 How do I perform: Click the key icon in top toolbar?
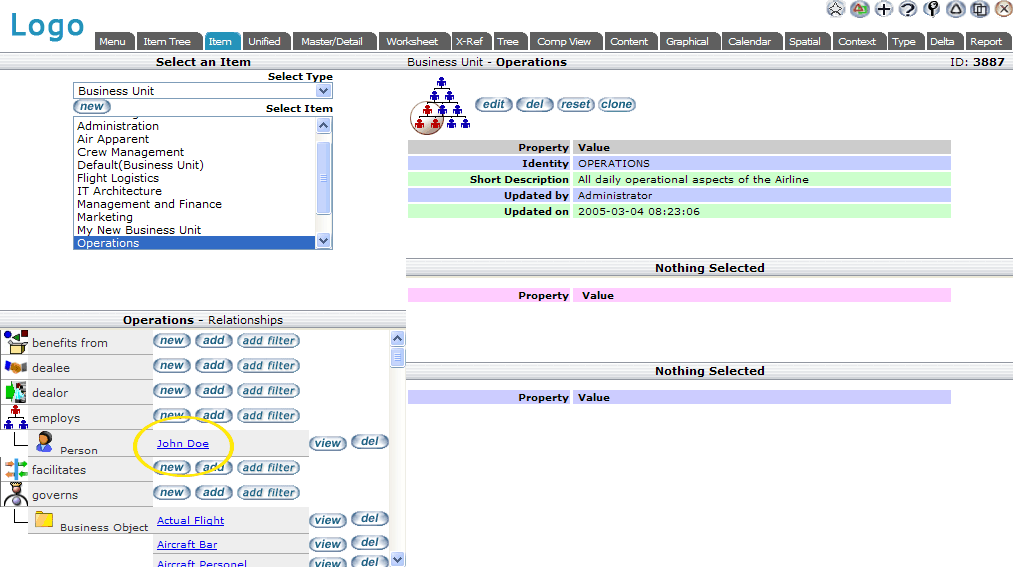(x=932, y=9)
